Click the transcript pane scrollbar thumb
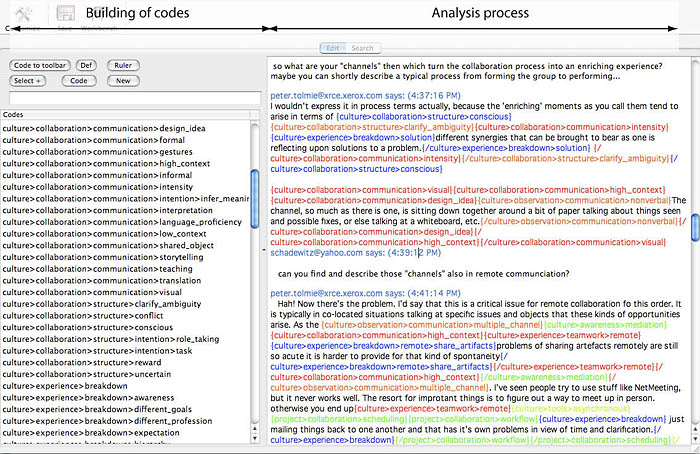700x454 pixels. point(696,228)
